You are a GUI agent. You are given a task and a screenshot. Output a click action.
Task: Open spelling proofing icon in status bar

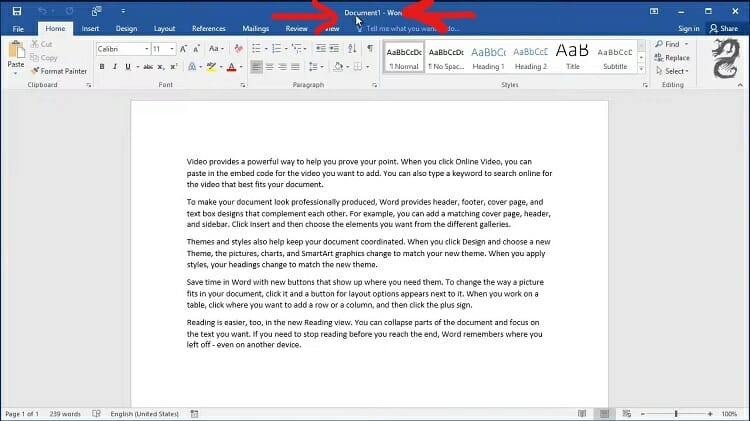(96, 414)
